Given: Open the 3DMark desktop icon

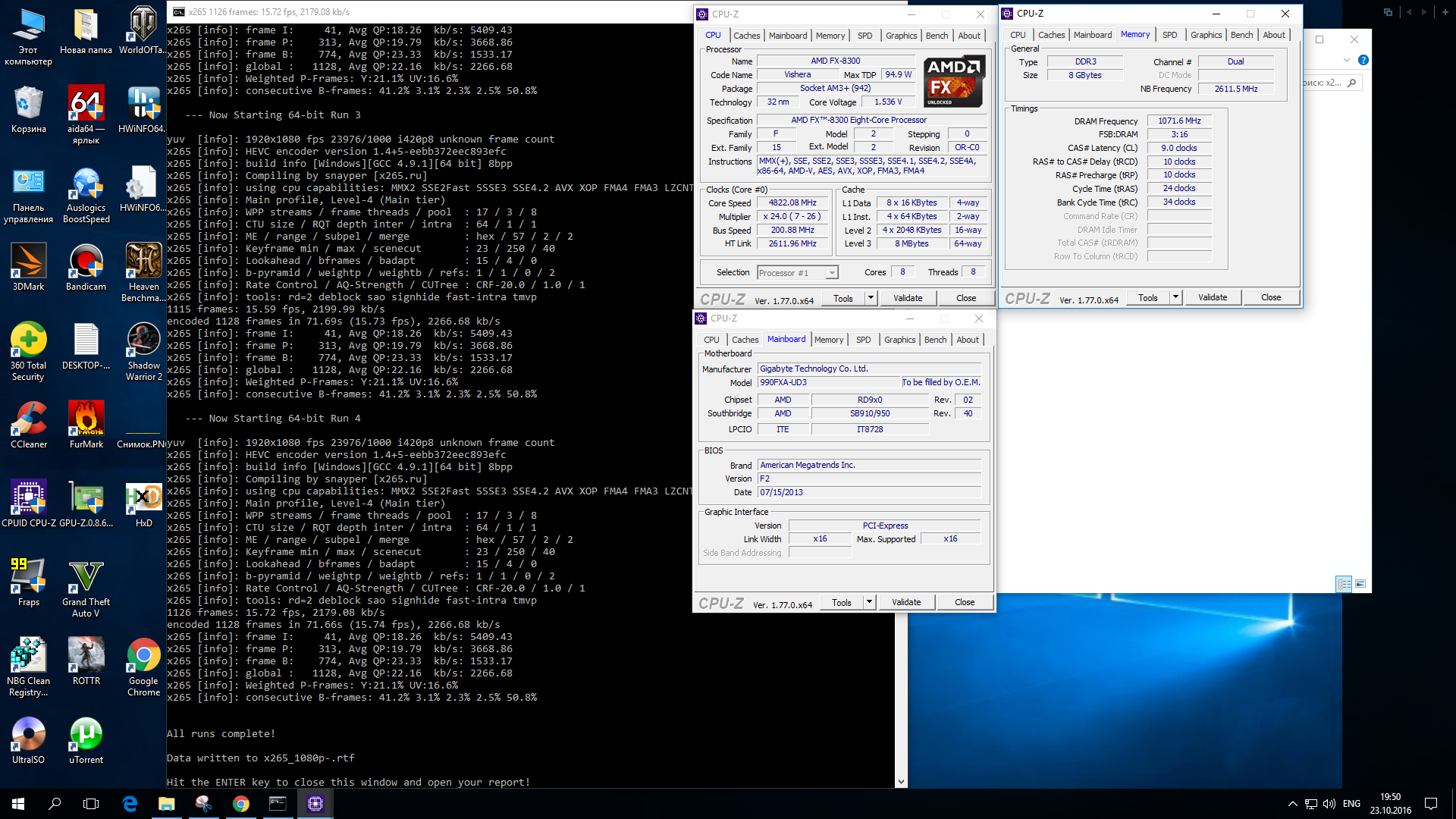Looking at the screenshot, I should (x=28, y=262).
